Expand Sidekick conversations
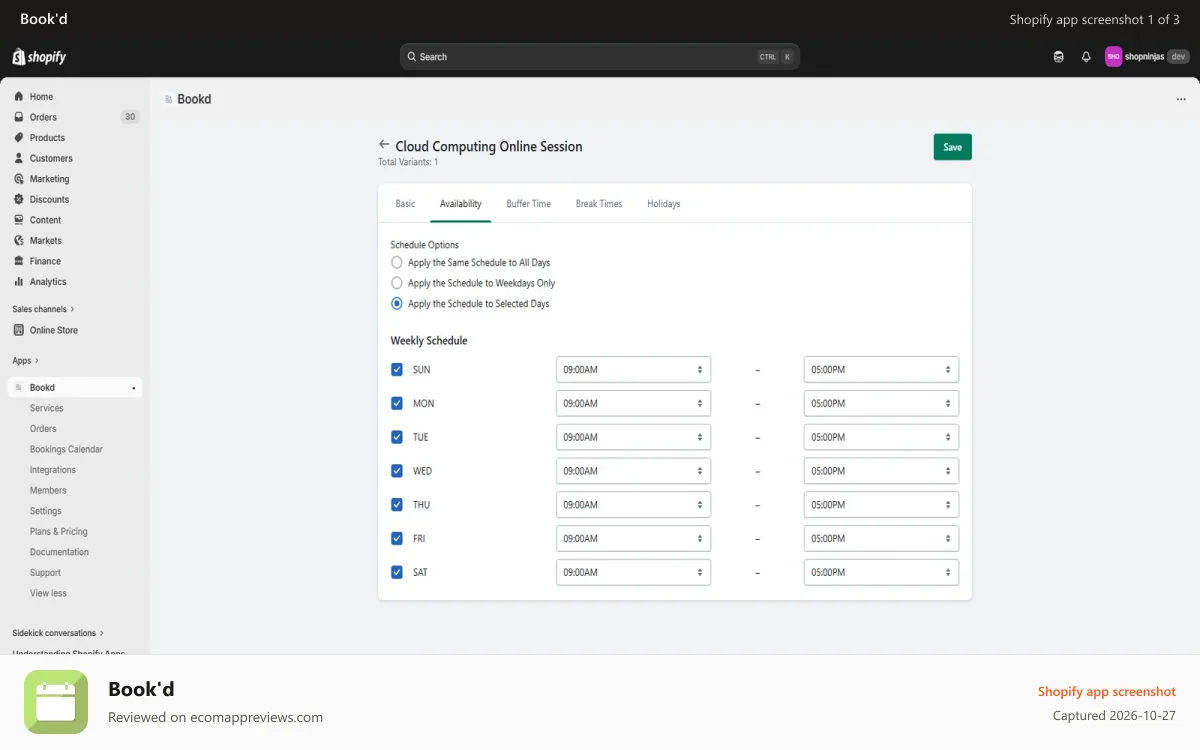Viewport: 1200px width, 750px height. [x=58, y=633]
